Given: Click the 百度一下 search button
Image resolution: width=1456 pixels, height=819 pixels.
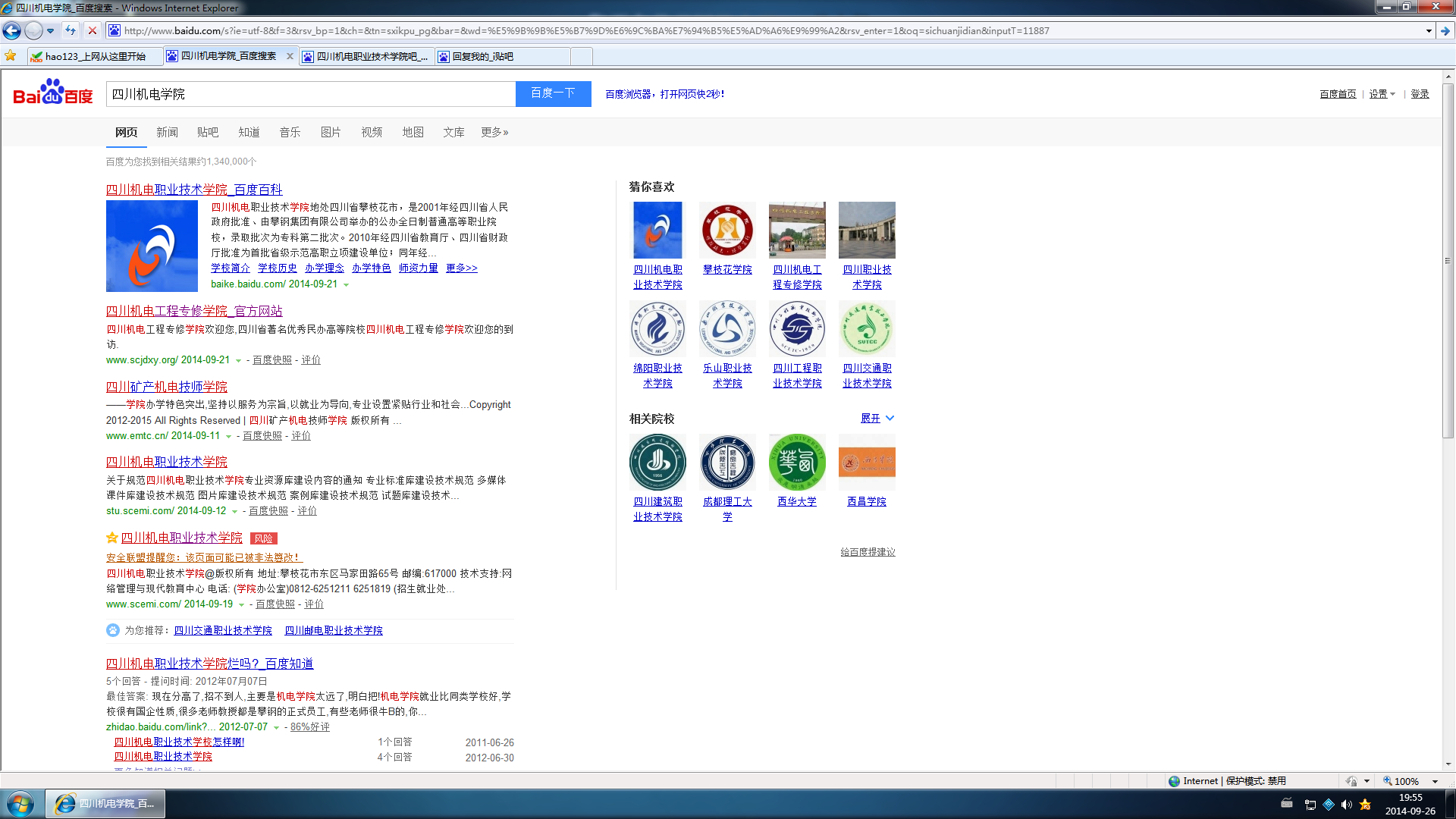Looking at the screenshot, I should click(x=553, y=93).
